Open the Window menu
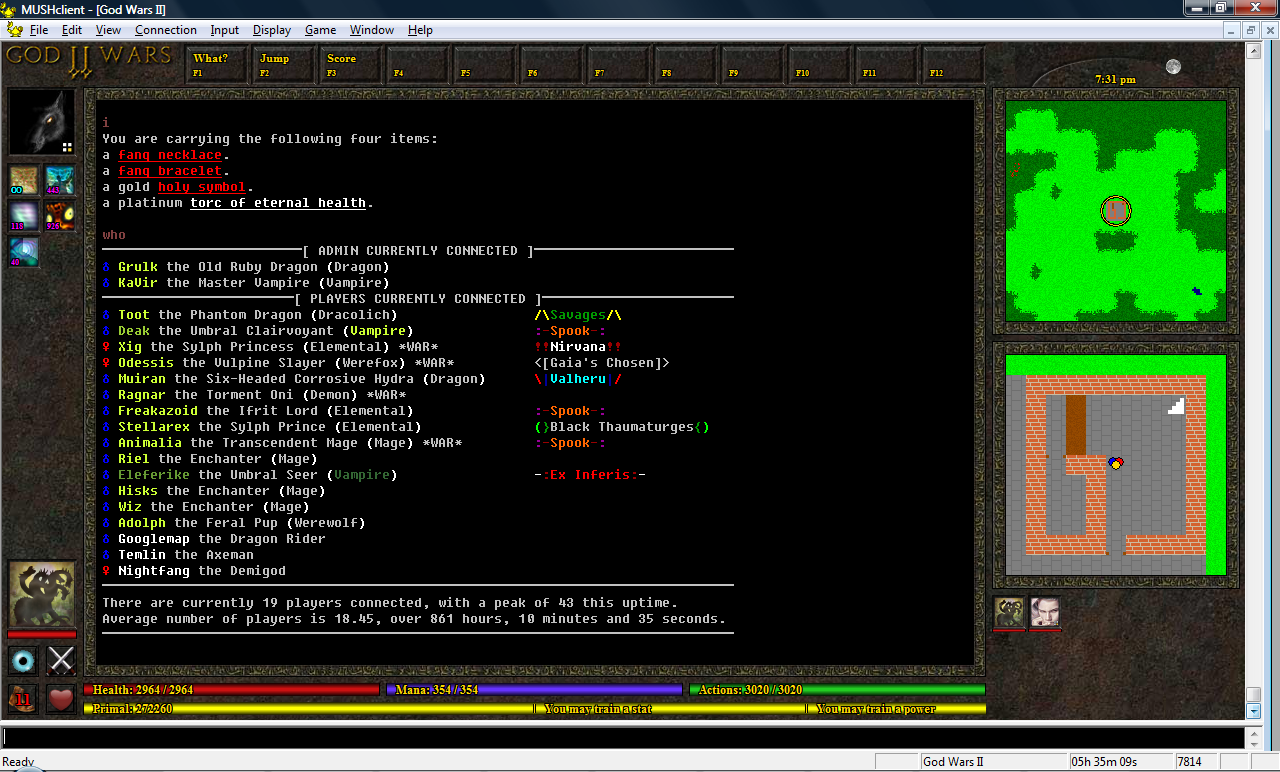 (372, 30)
